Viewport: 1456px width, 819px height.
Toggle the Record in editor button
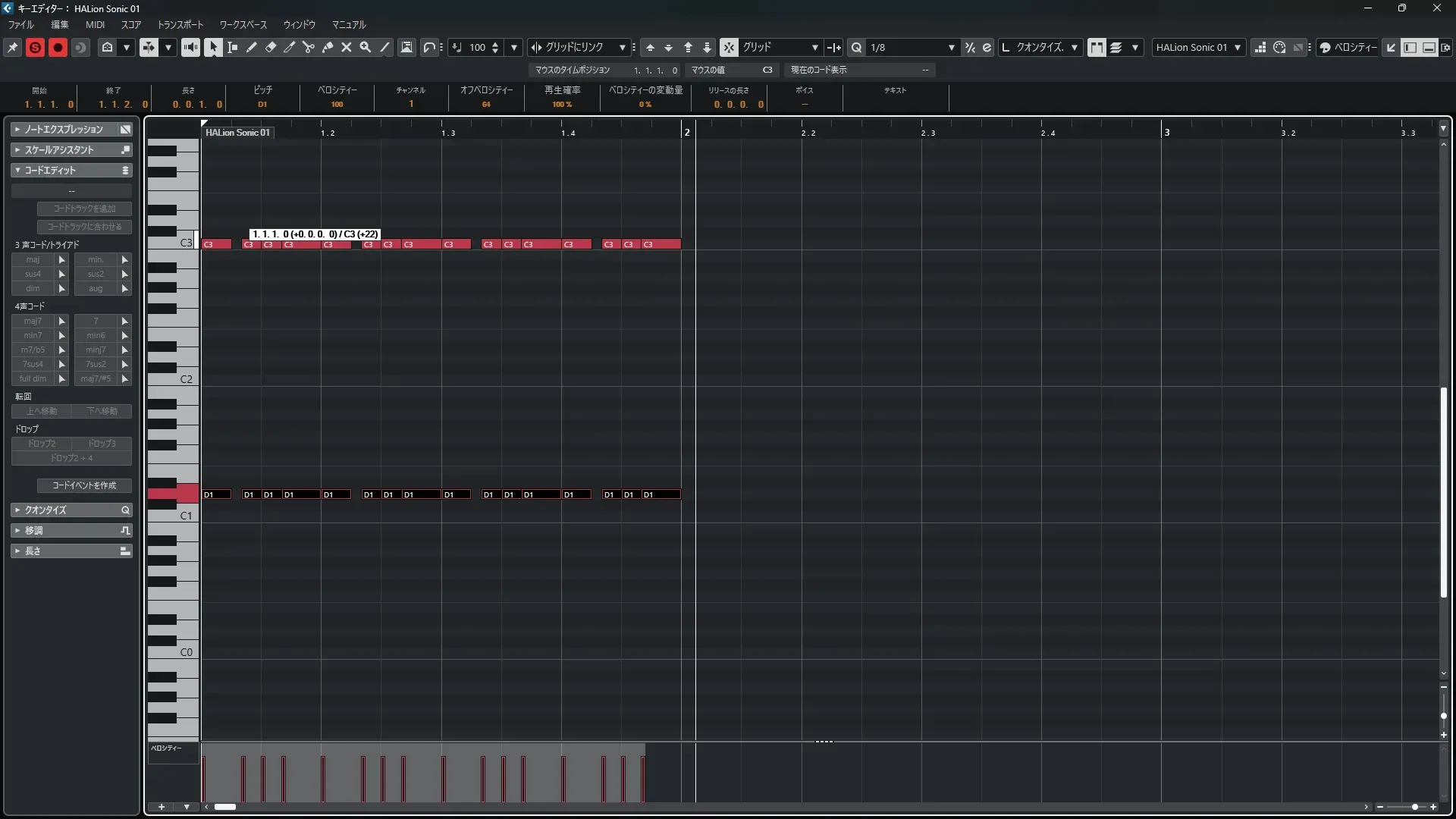[58, 47]
